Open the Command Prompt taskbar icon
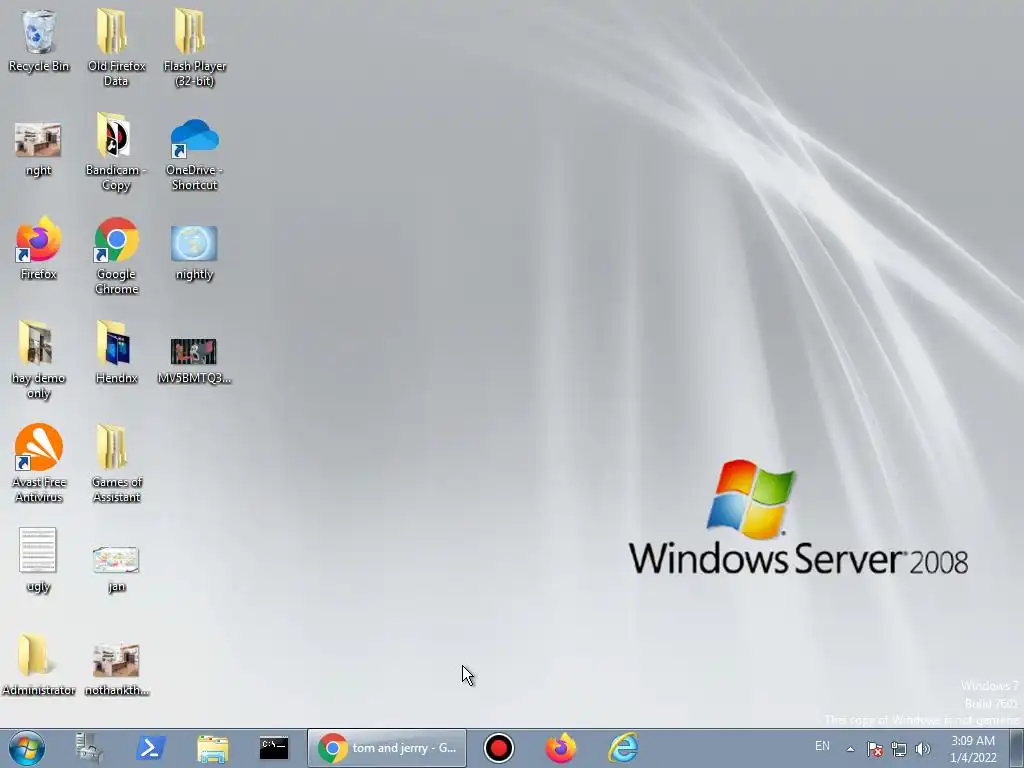This screenshot has width=1024, height=768. coord(274,748)
